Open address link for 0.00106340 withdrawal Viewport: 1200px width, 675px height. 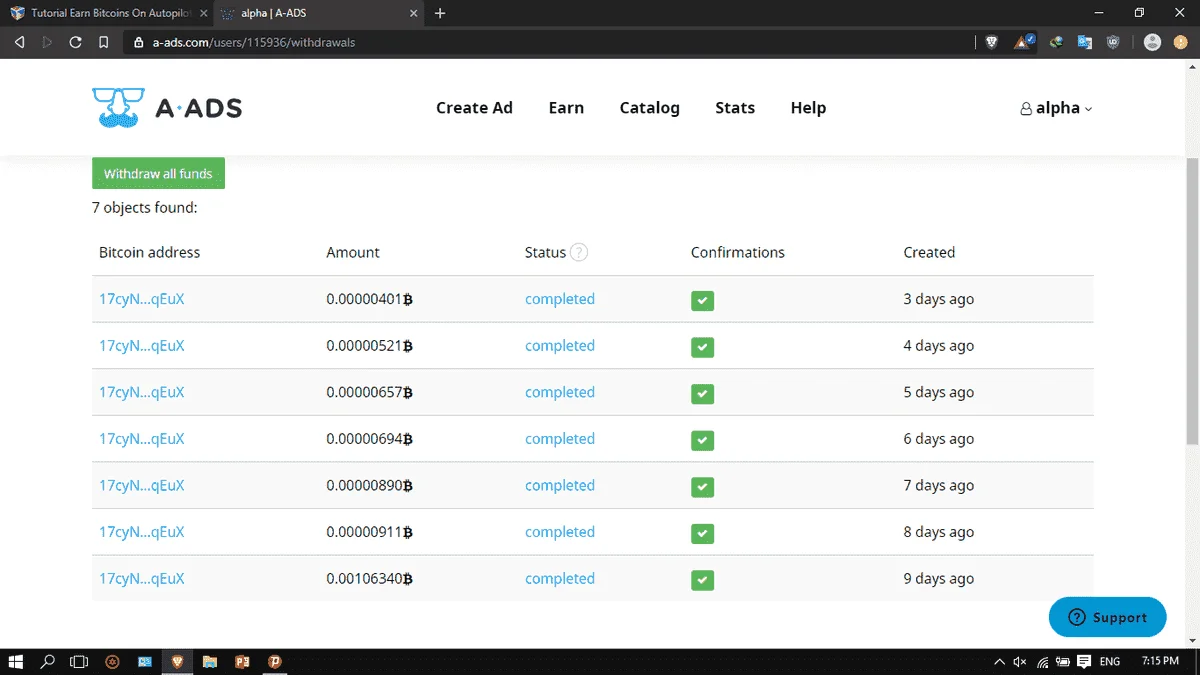coord(141,579)
